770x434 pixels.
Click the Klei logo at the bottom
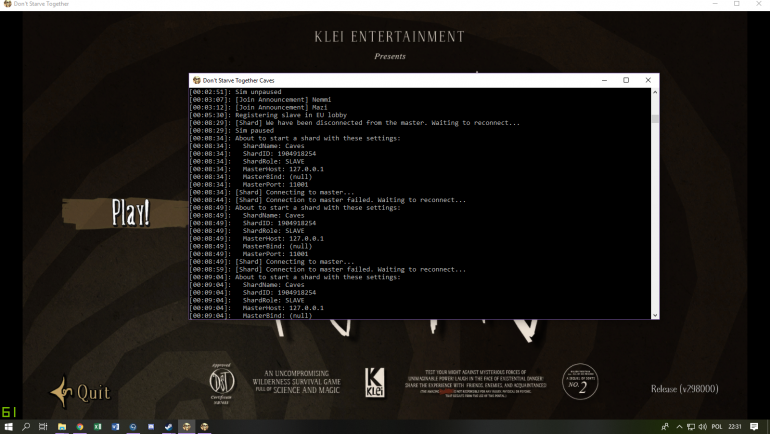pos(375,382)
